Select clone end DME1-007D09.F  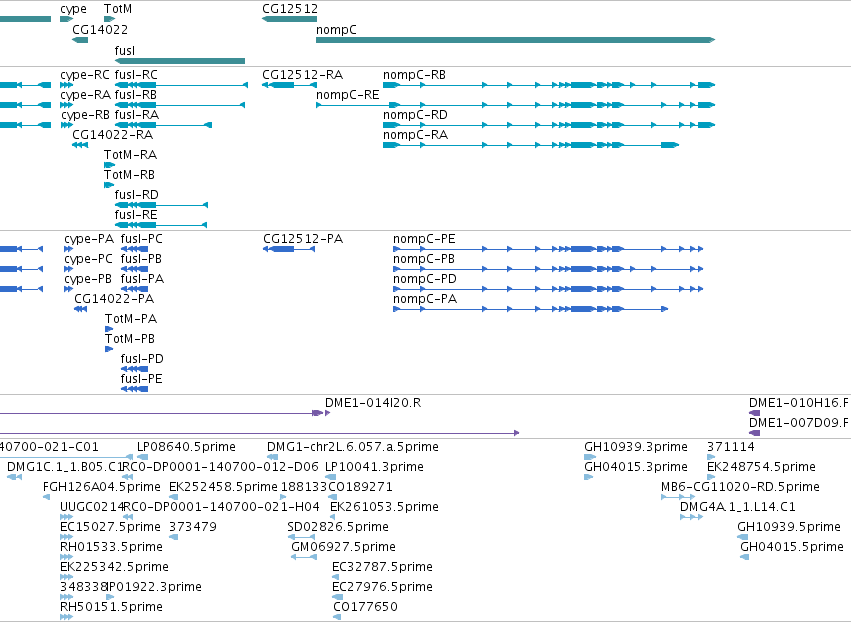click(x=754, y=433)
